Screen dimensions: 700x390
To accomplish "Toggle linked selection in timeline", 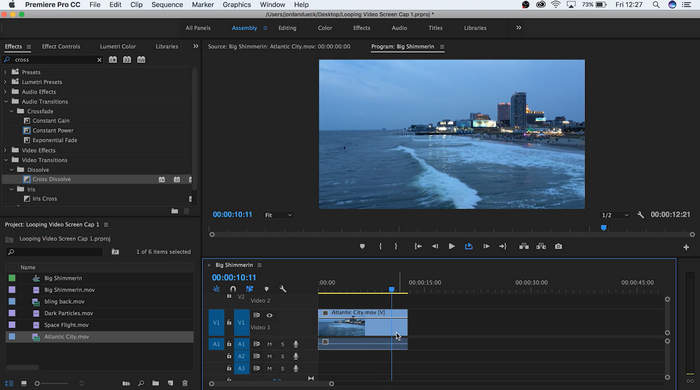I will click(x=250, y=289).
